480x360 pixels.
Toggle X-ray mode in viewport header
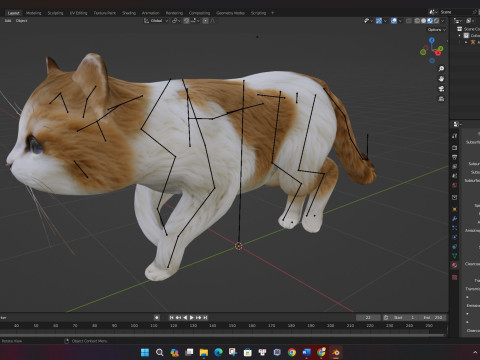[x=409, y=21]
